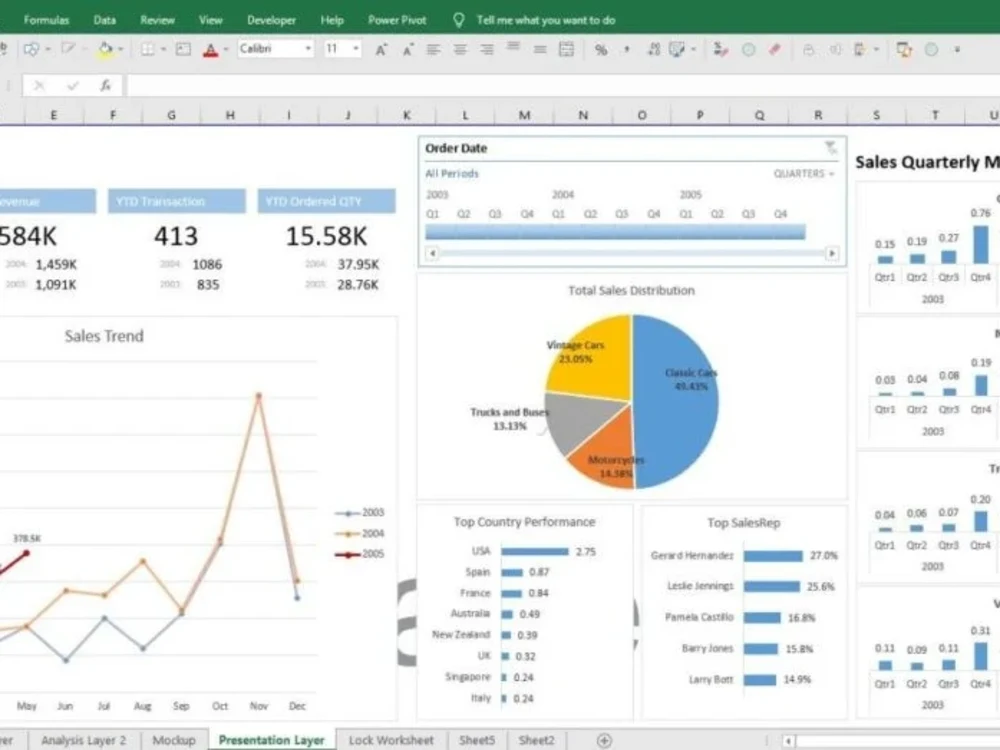Click the pink eraser Clear icon

[x=775, y=49]
